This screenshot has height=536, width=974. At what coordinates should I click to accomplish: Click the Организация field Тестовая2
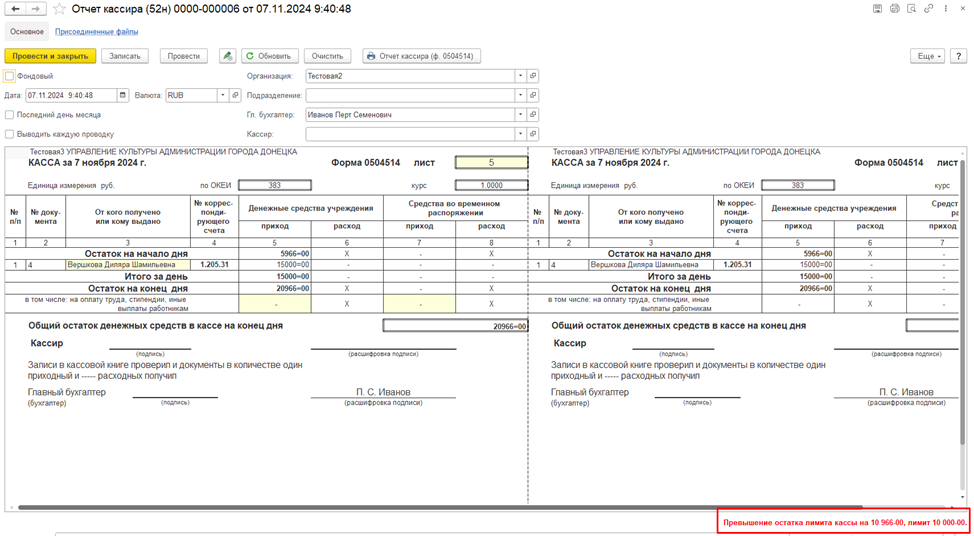pos(410,76)
